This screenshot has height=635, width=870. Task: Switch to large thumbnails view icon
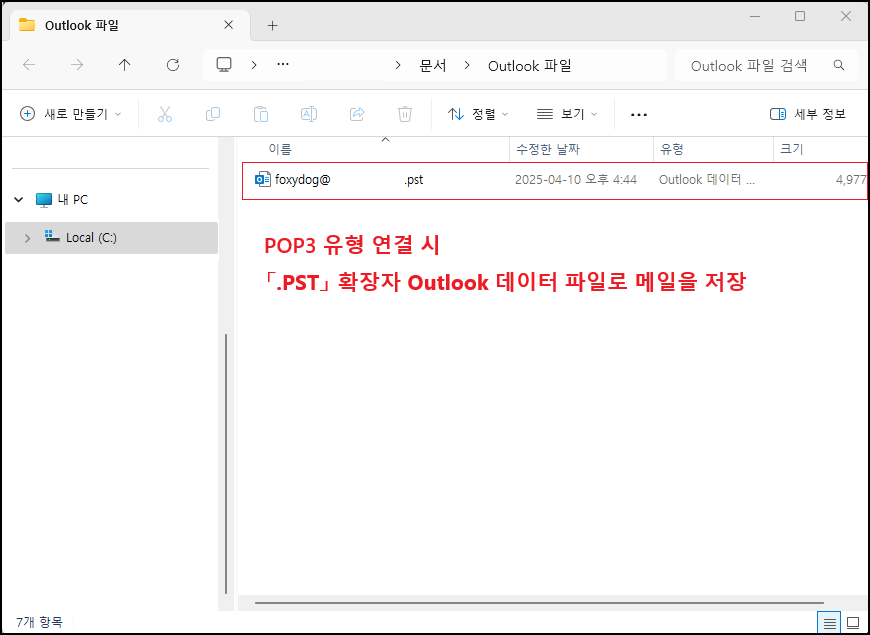click(853, 623)
